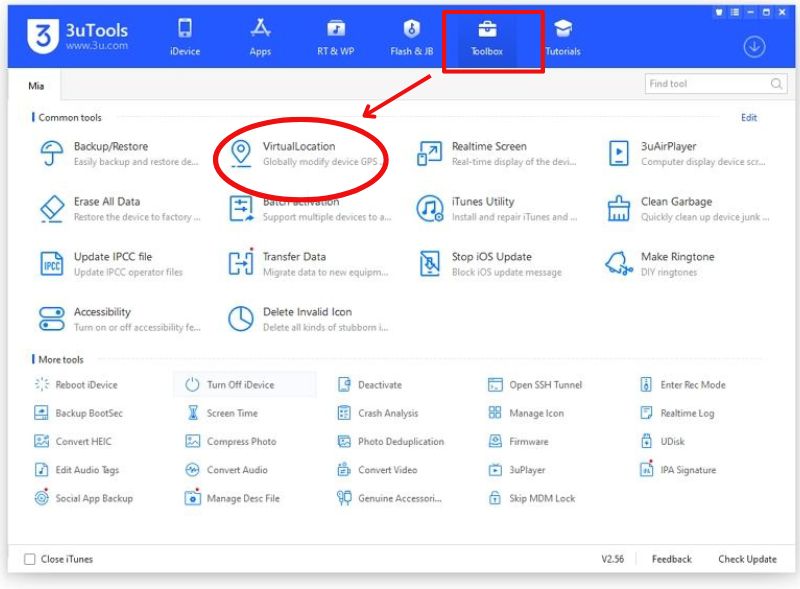Click the Feedback link
The height and width of the screenshot is (589, 800).
(x=671, y=559)
